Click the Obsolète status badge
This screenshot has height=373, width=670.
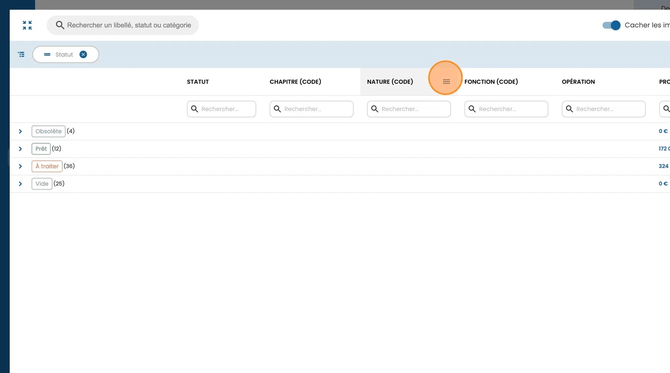[48, 131]
